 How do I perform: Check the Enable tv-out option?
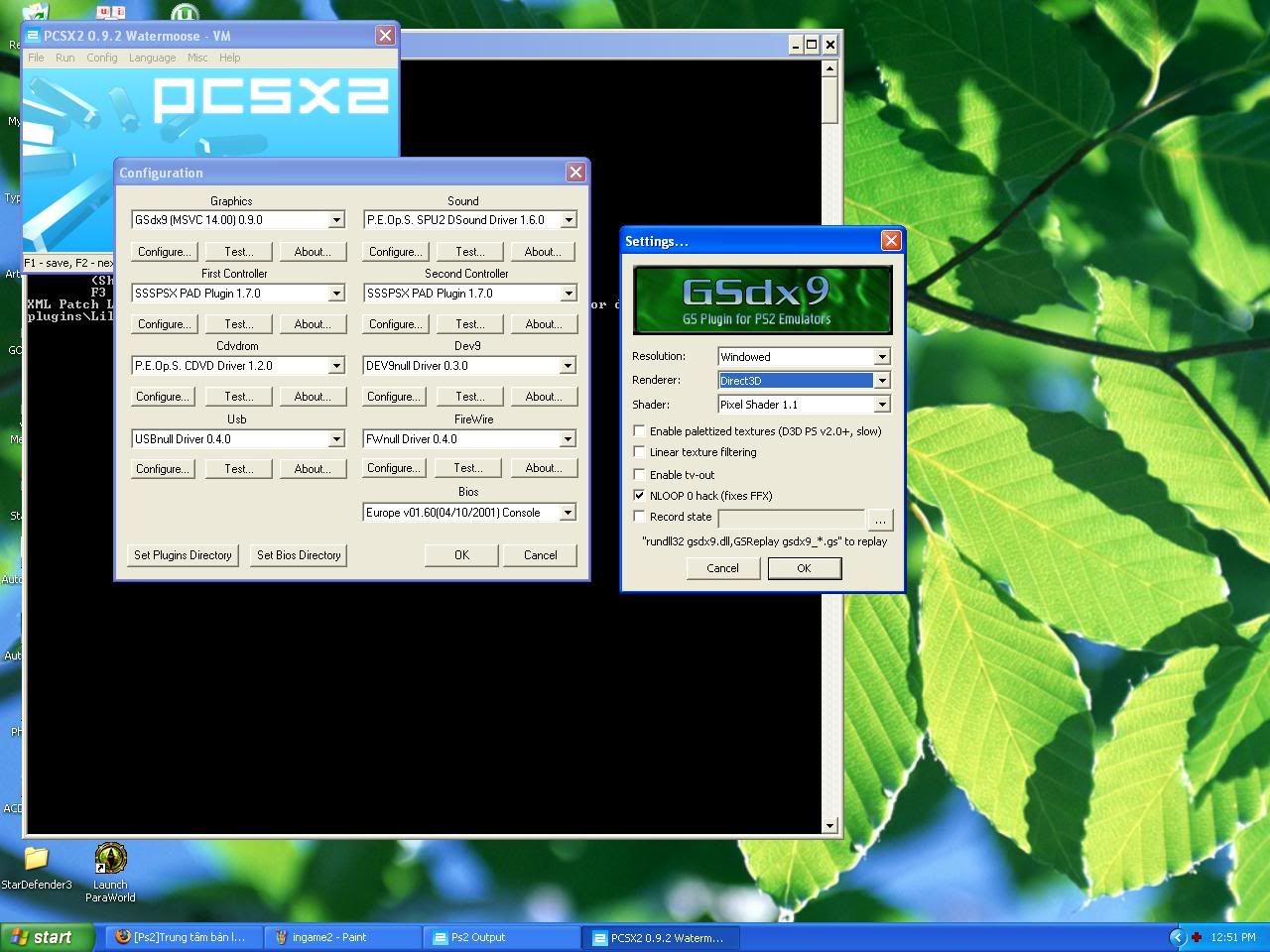(x=639, y=475)
